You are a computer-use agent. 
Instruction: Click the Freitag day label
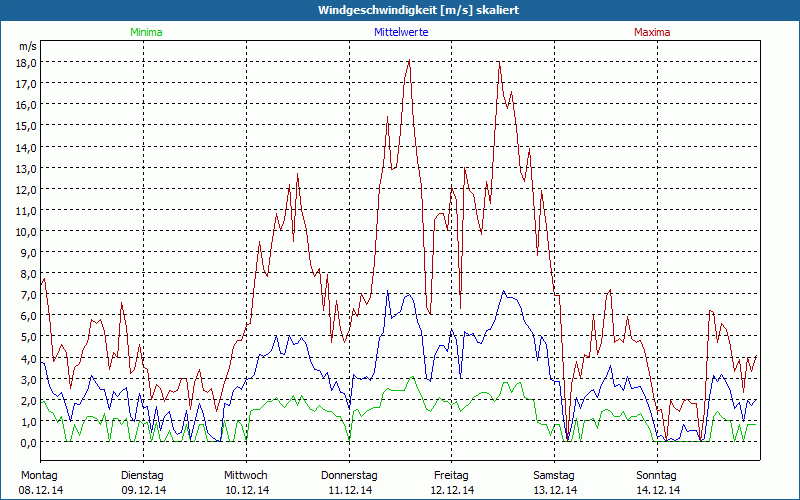point(451,475)
